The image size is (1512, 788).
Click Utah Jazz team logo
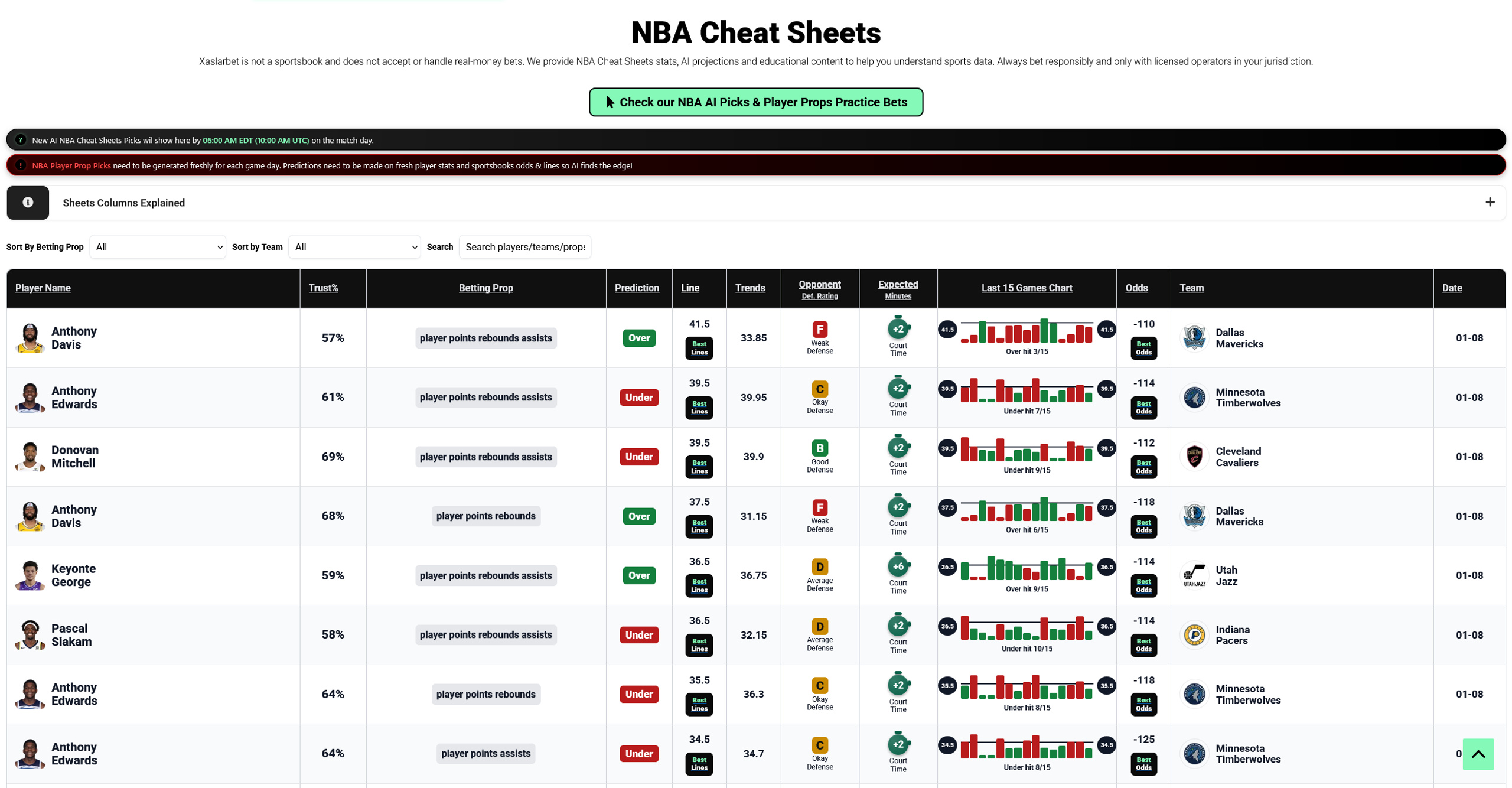tap(1194, 575)
